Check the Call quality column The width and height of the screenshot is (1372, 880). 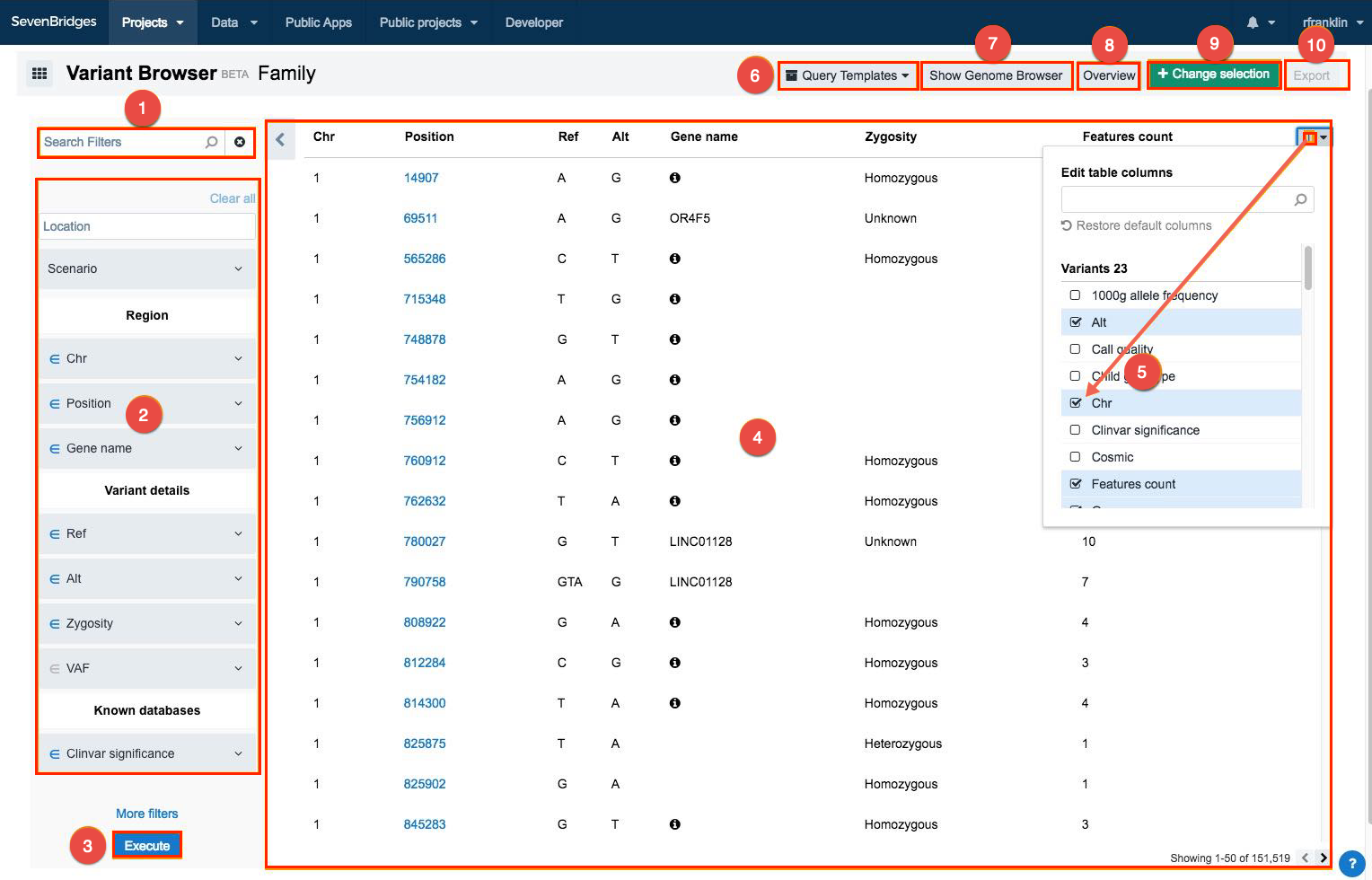coord(1075,349)
